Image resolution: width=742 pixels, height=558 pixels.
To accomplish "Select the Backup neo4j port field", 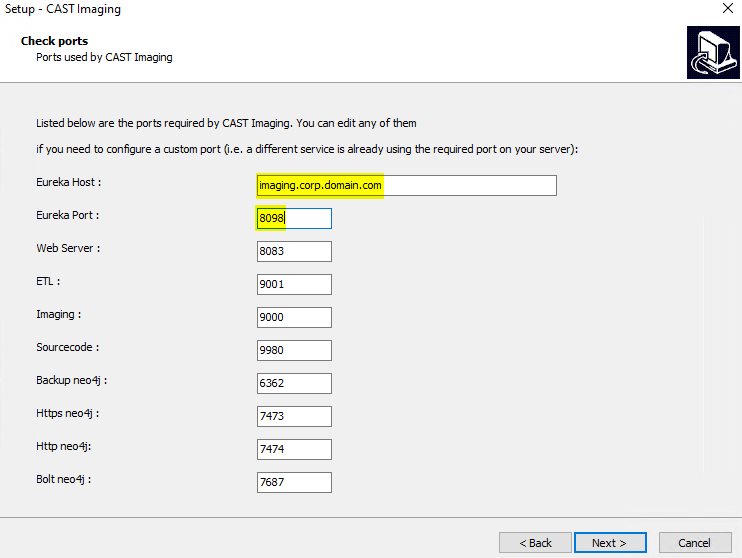I will click(x=294, y=383).
